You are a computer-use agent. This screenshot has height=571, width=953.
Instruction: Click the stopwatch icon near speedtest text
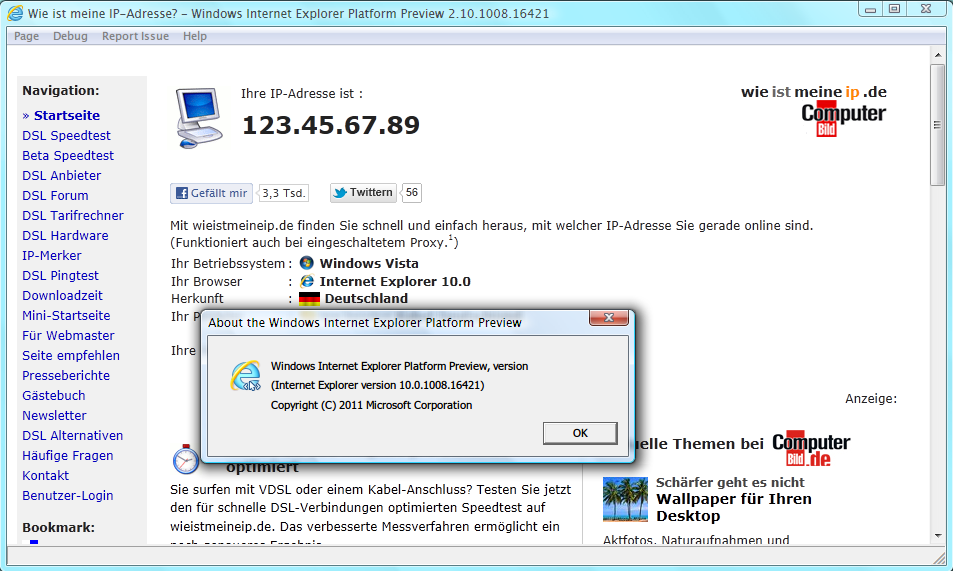point(185,459)
